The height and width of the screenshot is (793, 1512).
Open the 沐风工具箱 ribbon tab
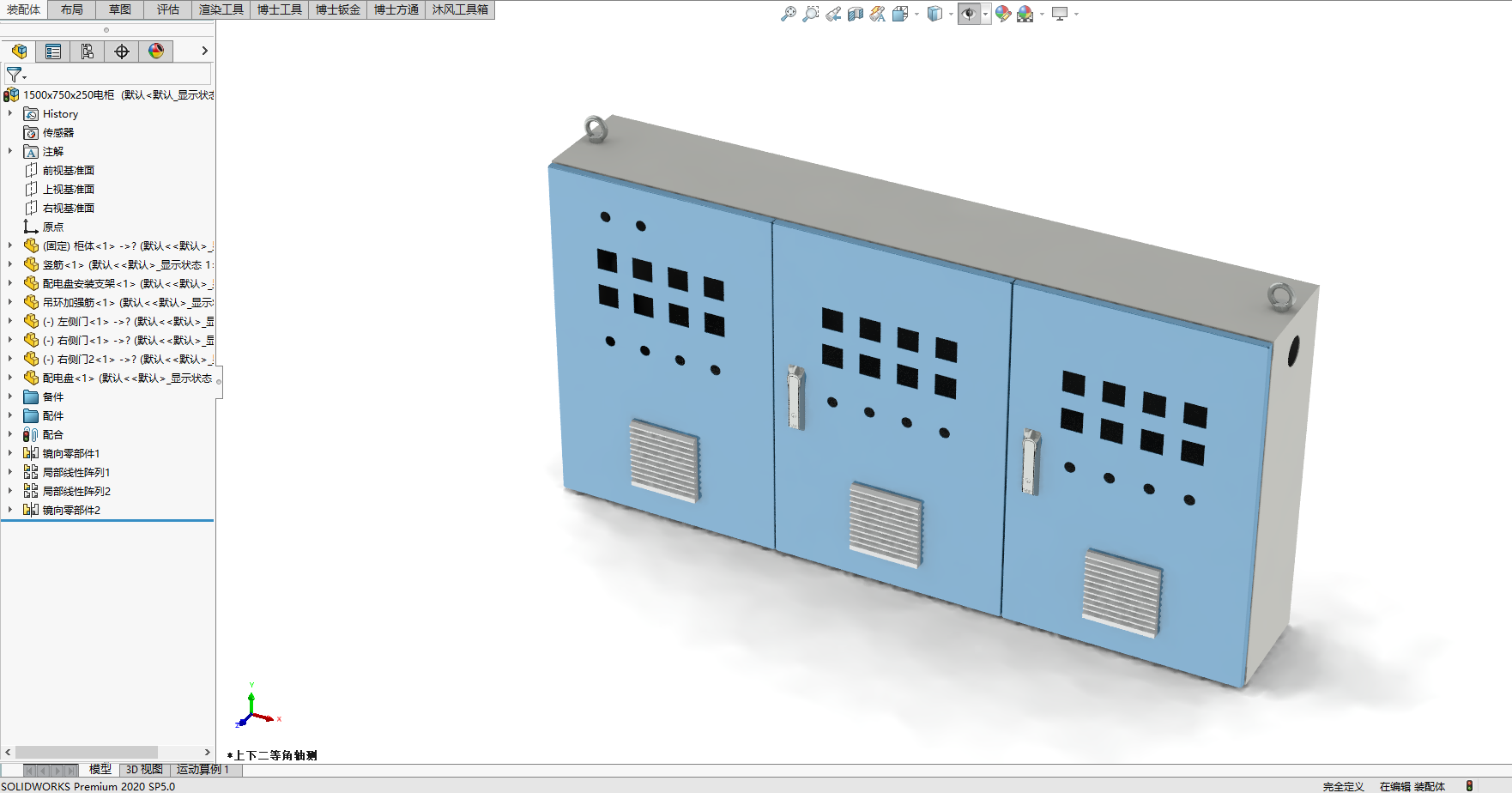460,9
